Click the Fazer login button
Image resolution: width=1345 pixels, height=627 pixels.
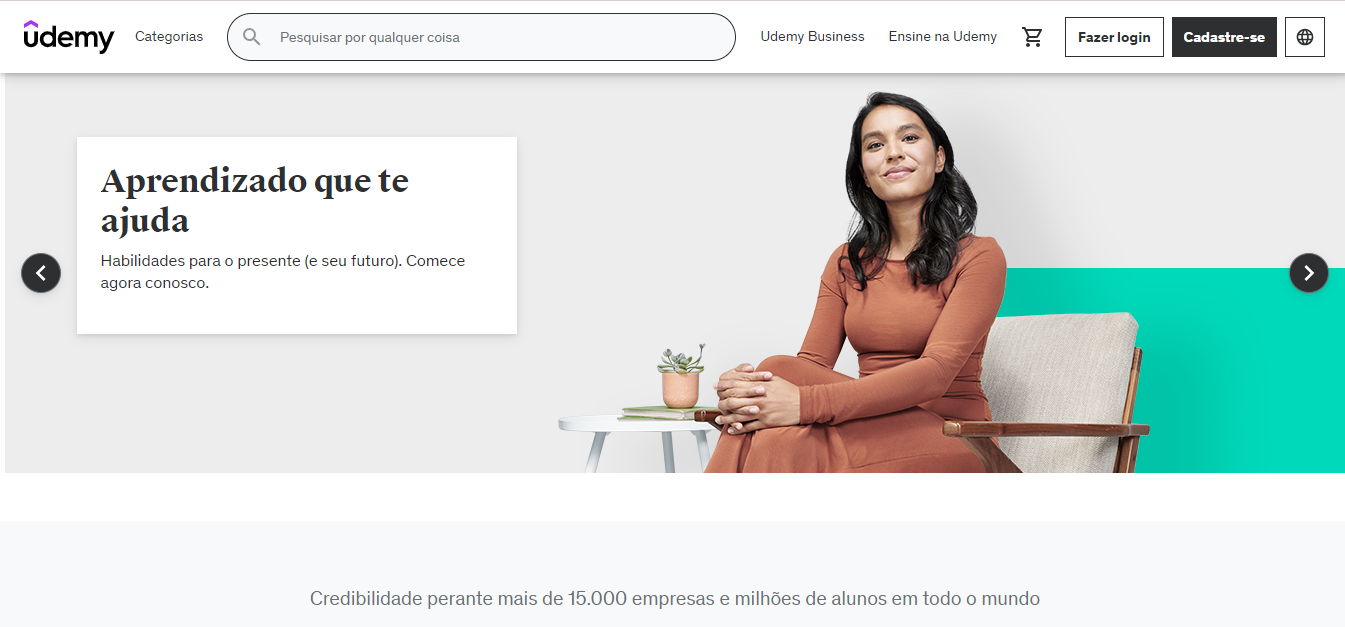point(1114,37)
